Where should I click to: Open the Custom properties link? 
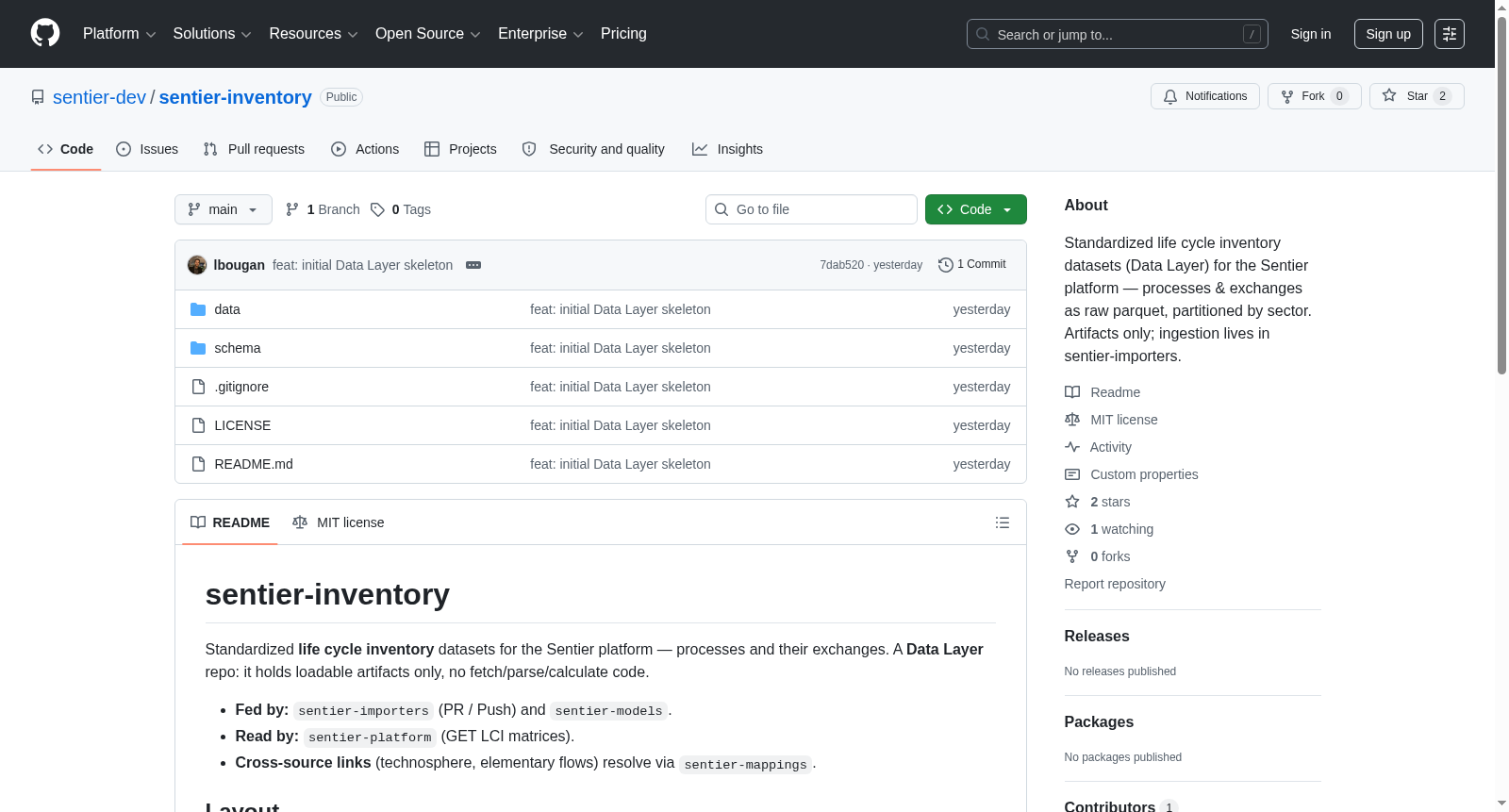click(1132, 474)
